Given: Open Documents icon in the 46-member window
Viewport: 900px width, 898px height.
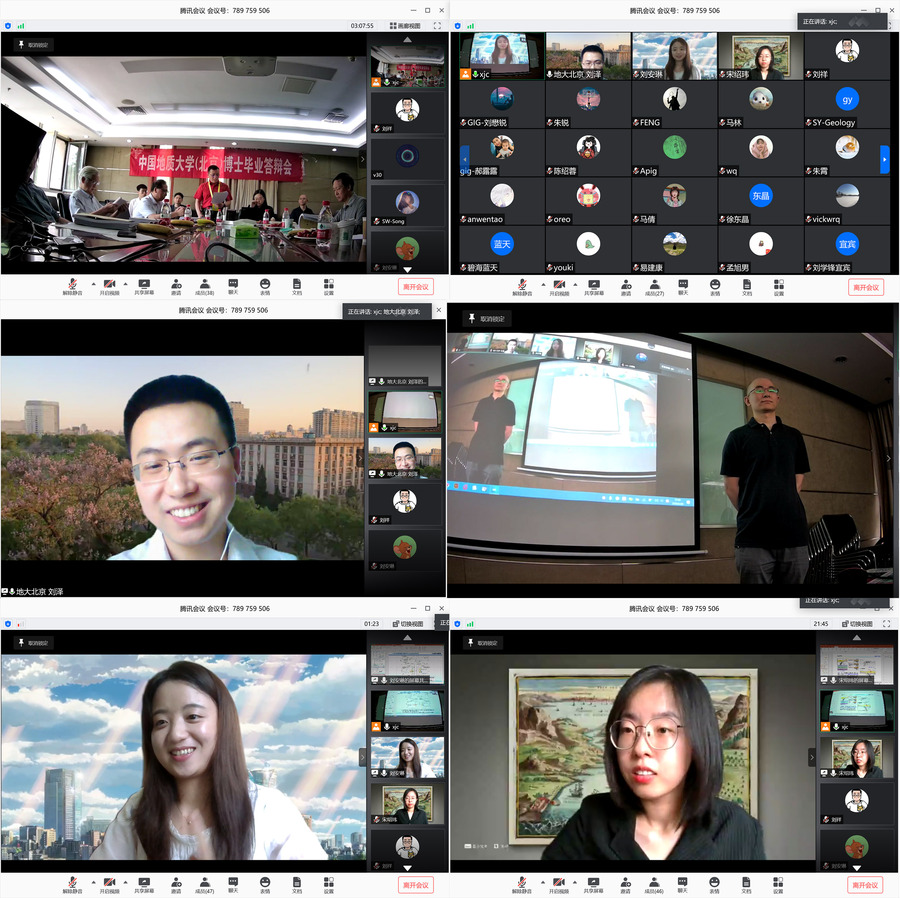Looking at the screenshot, I should pyautogui.click(x=746, y=883).
